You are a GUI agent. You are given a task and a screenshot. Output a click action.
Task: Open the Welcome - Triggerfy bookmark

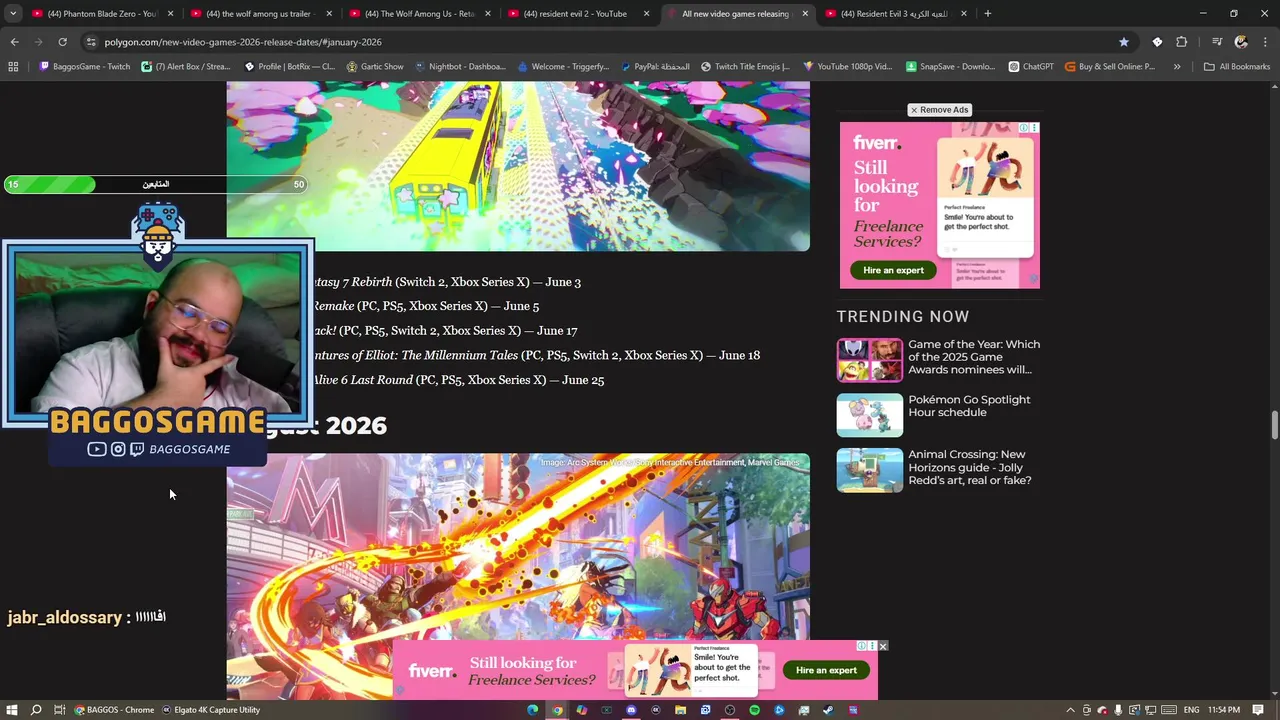(562, 67)
